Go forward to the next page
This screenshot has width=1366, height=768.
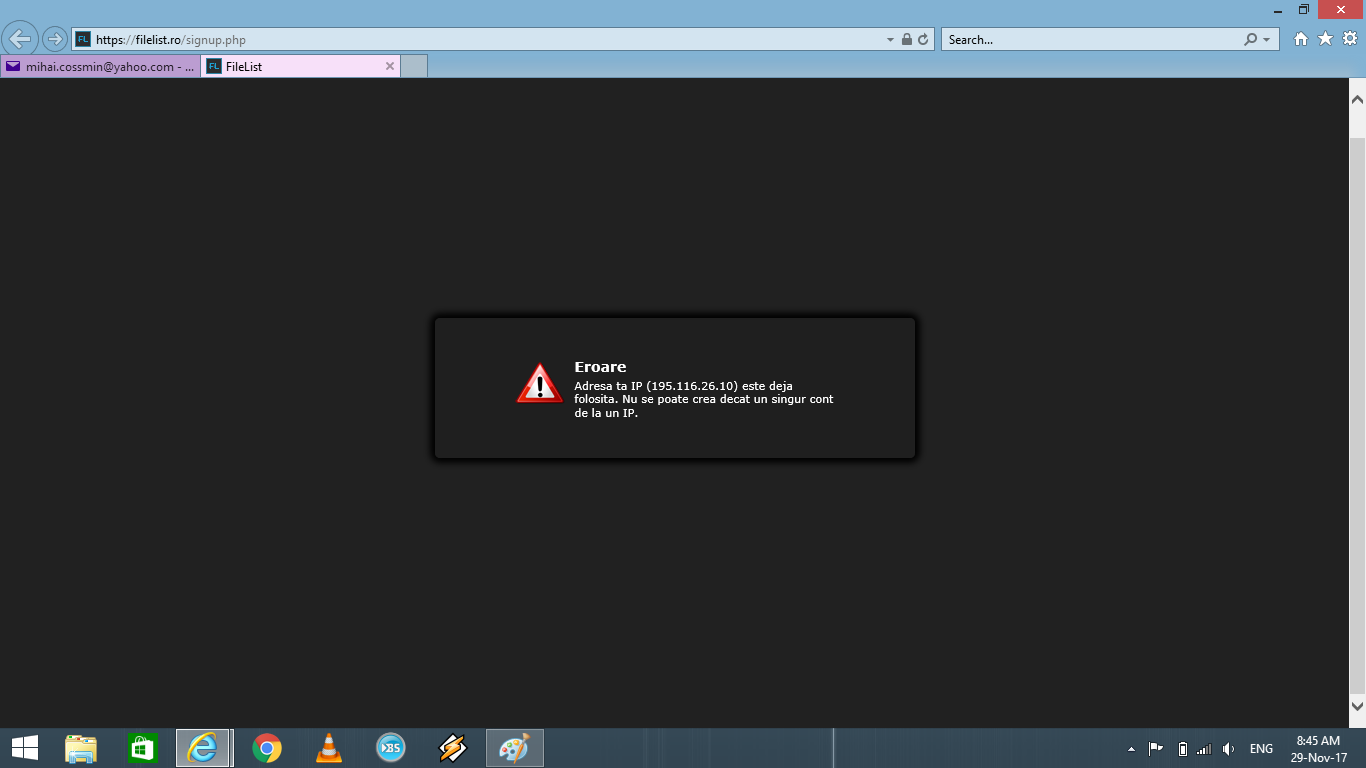(54, 39)
